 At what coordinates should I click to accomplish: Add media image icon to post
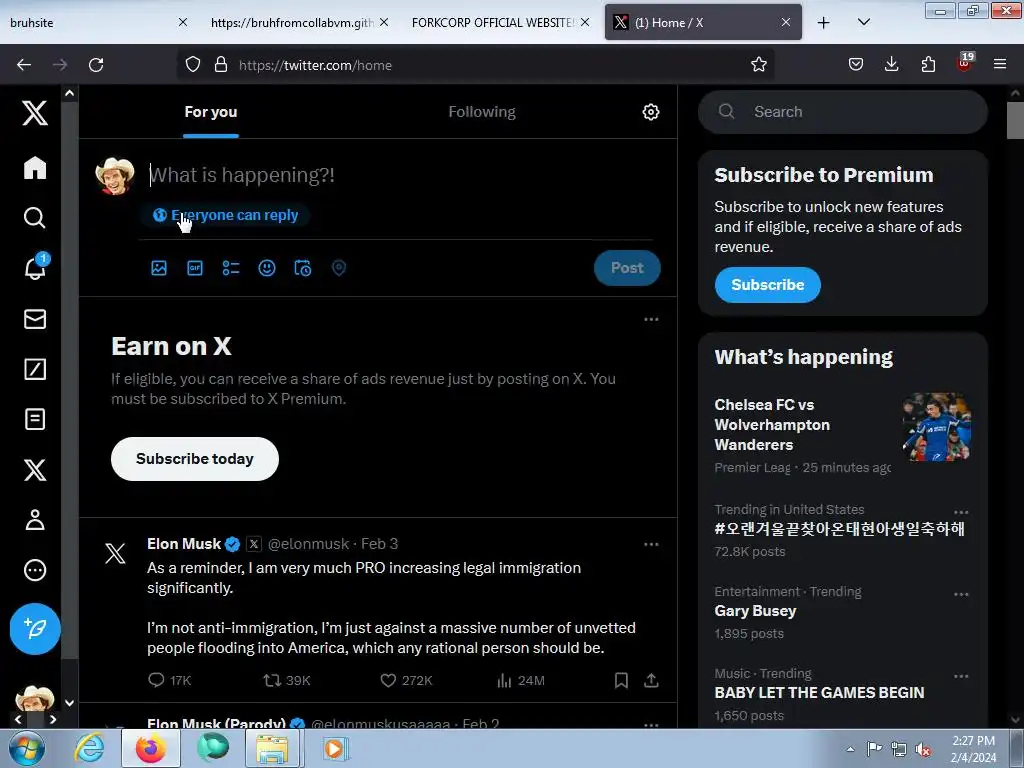coord(159,268)
